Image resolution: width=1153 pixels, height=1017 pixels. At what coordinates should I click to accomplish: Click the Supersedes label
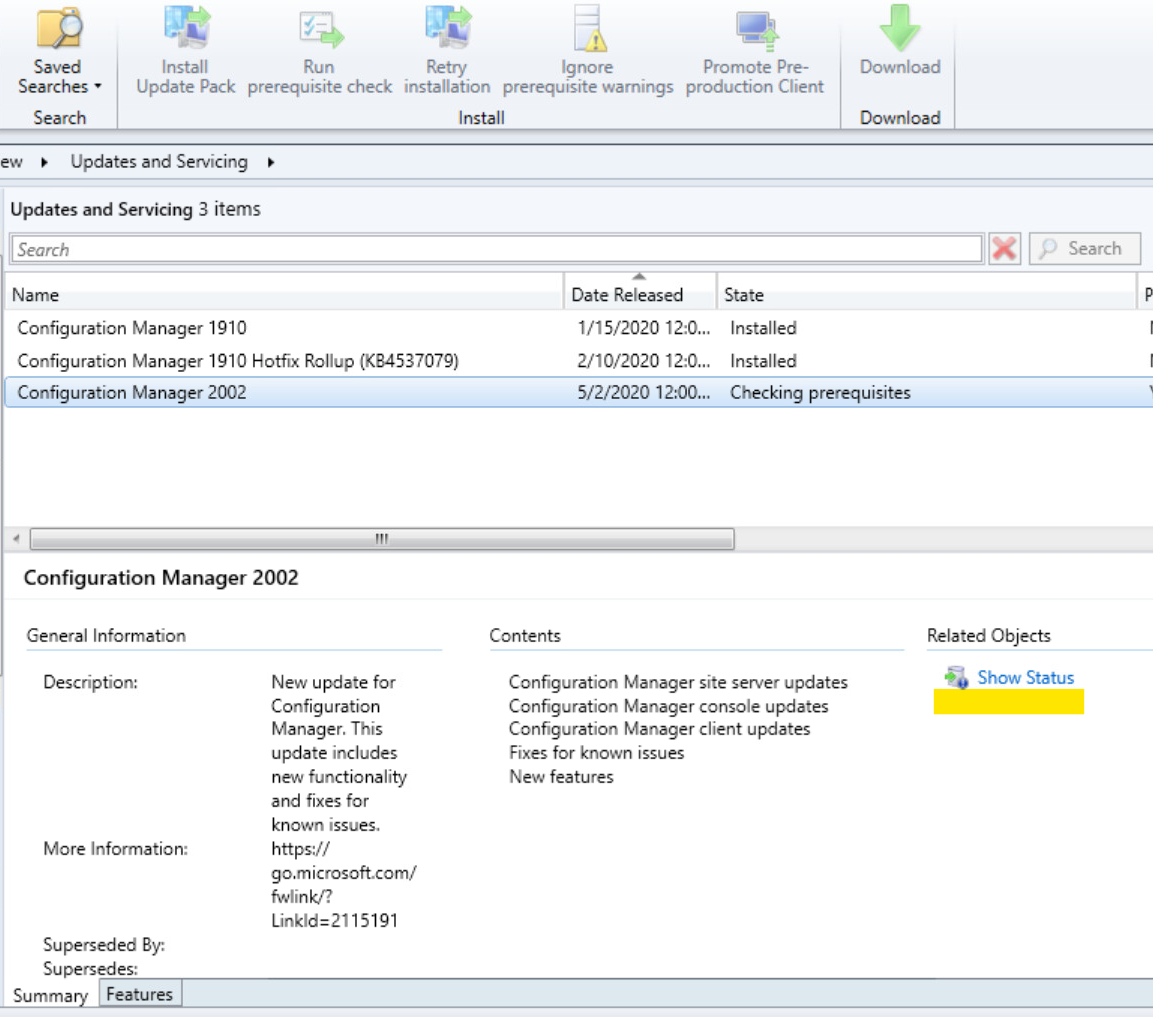click(x=90, y=968)
